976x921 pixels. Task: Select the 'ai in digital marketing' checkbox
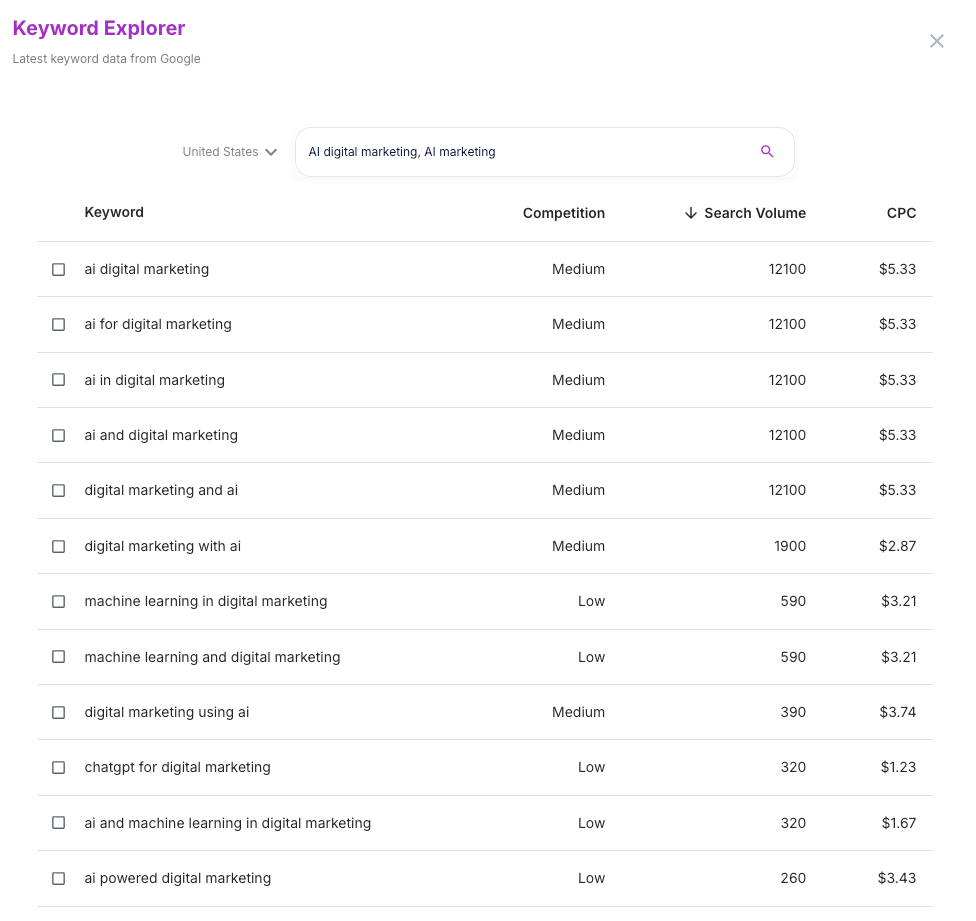[59, 380]
